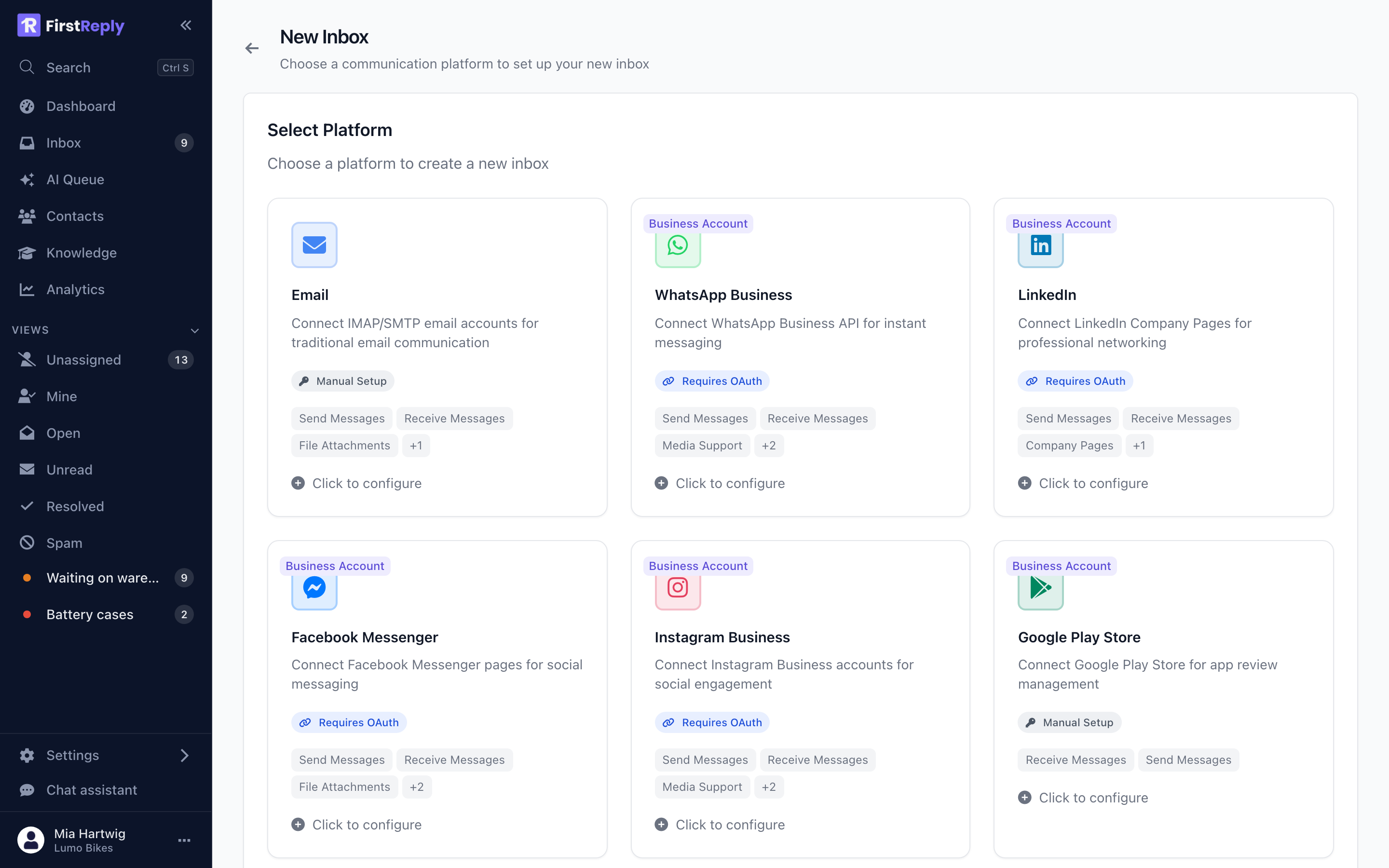Expand +1 features on LinkedIn card
The width and height of the screenshot is (1389, 868).
[1139, 446]
